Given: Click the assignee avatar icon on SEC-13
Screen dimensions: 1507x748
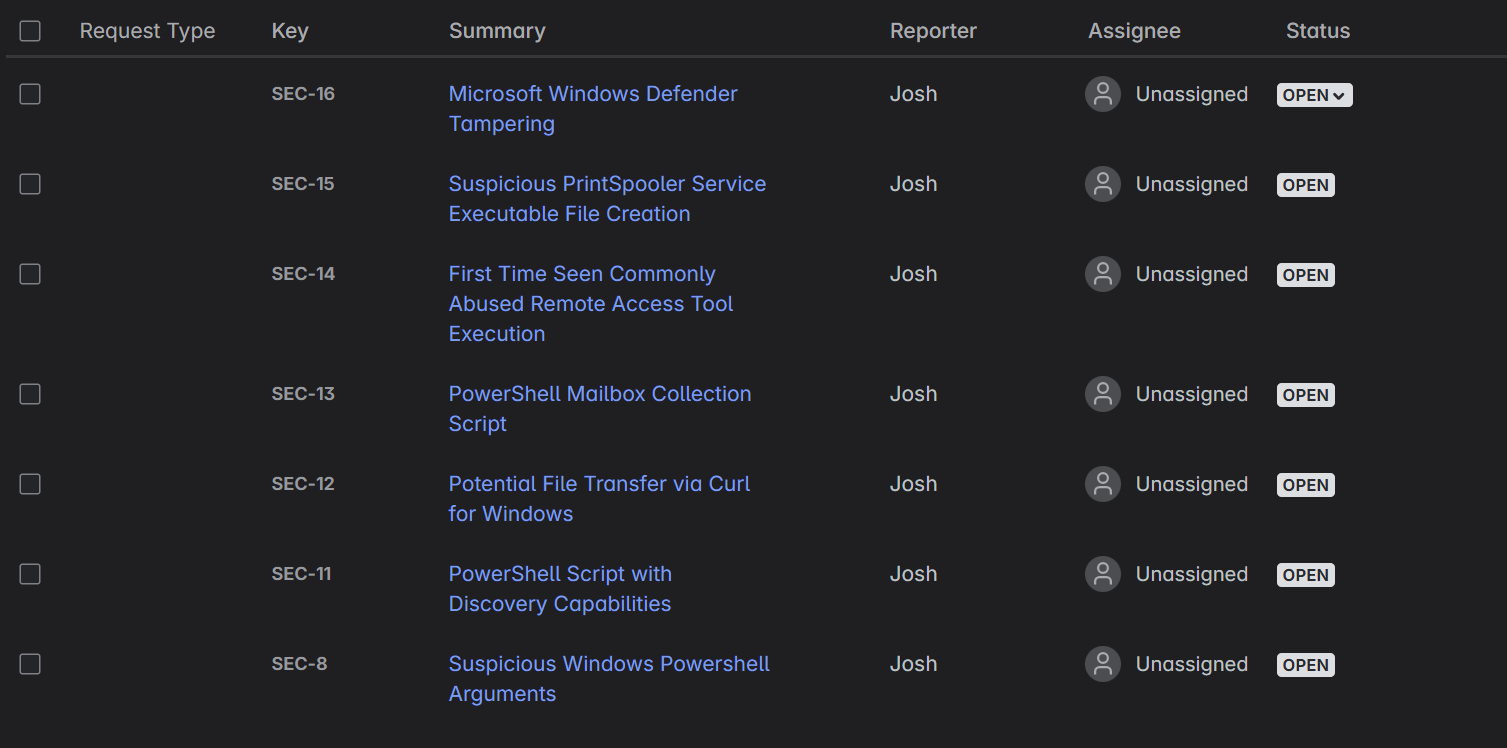Looking at the screenshot, I should pos(1103,394).
